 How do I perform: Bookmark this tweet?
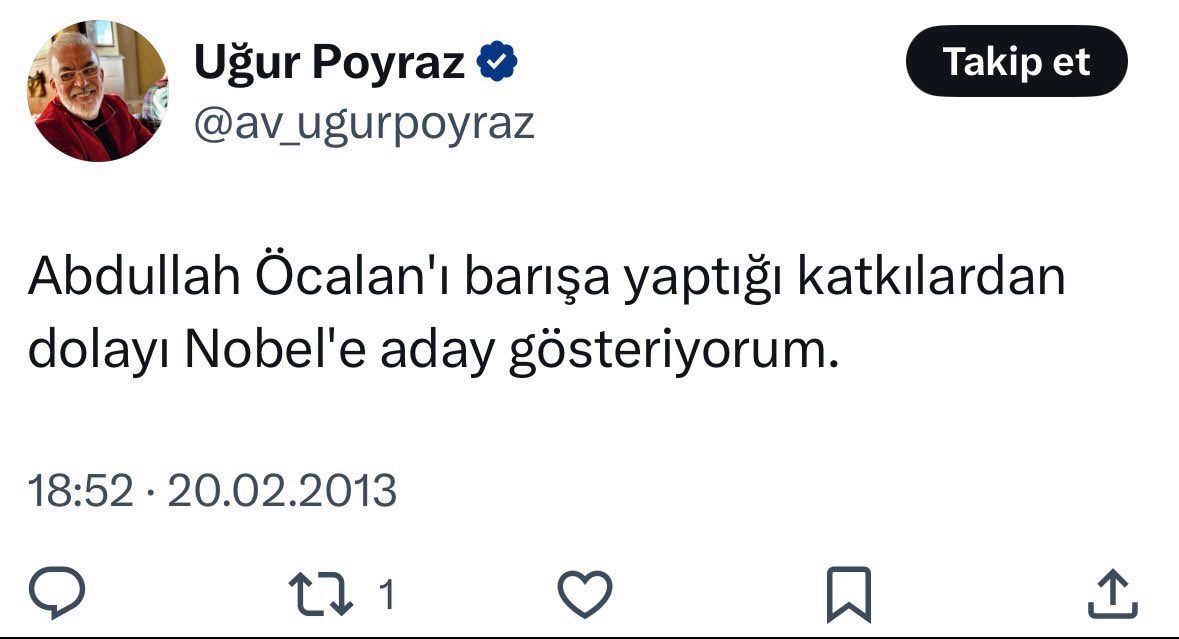point(849,595)
